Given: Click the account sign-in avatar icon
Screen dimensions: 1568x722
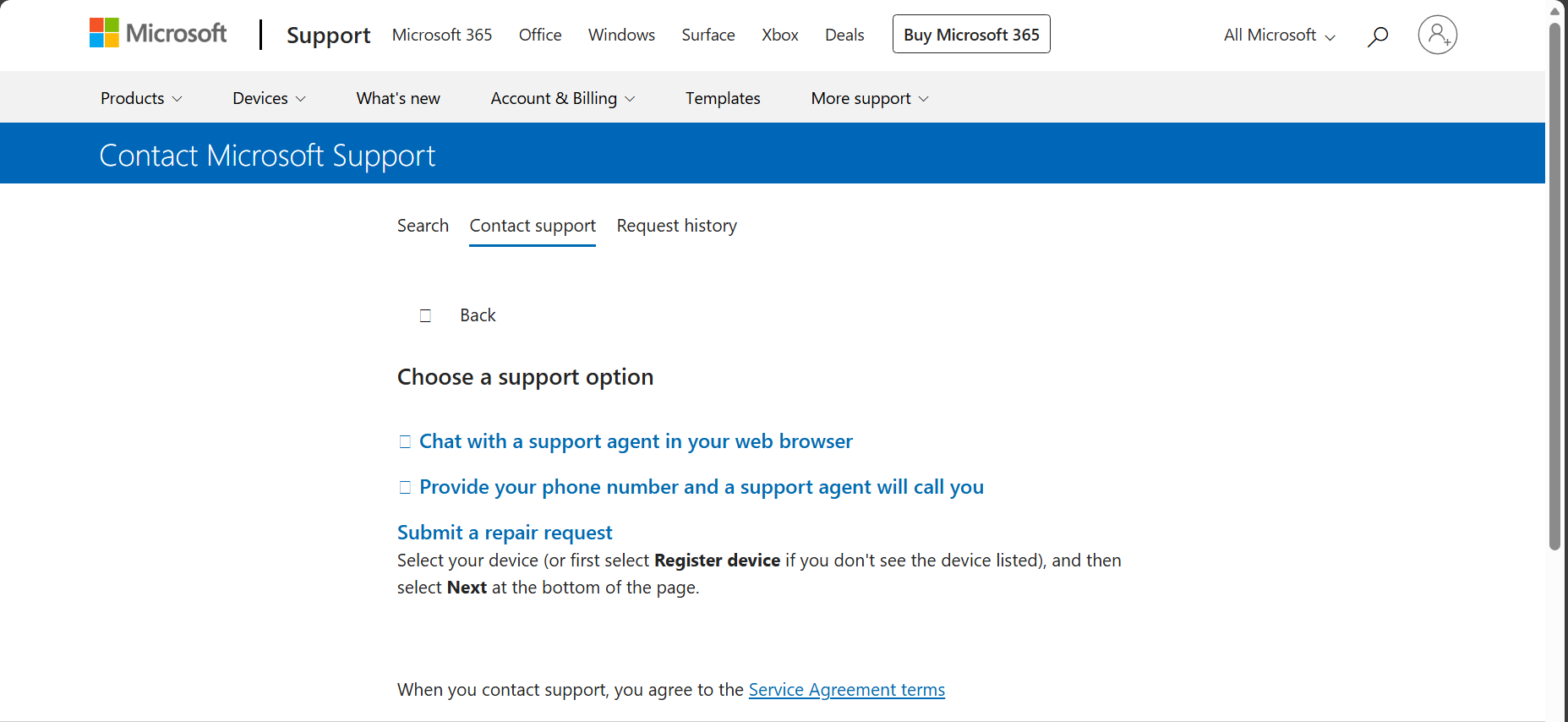Looking at the screenshot, I should tap(1437, 35).
